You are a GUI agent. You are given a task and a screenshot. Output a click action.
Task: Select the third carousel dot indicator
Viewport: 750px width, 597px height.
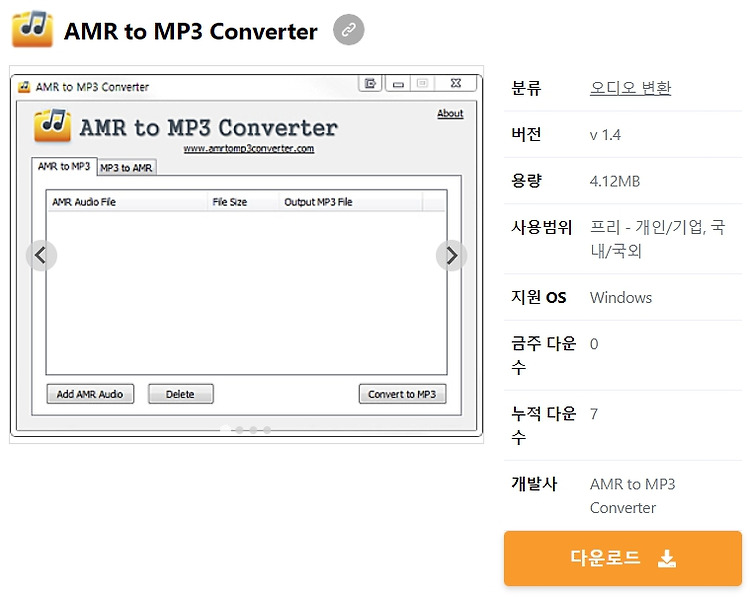point(253,430)
